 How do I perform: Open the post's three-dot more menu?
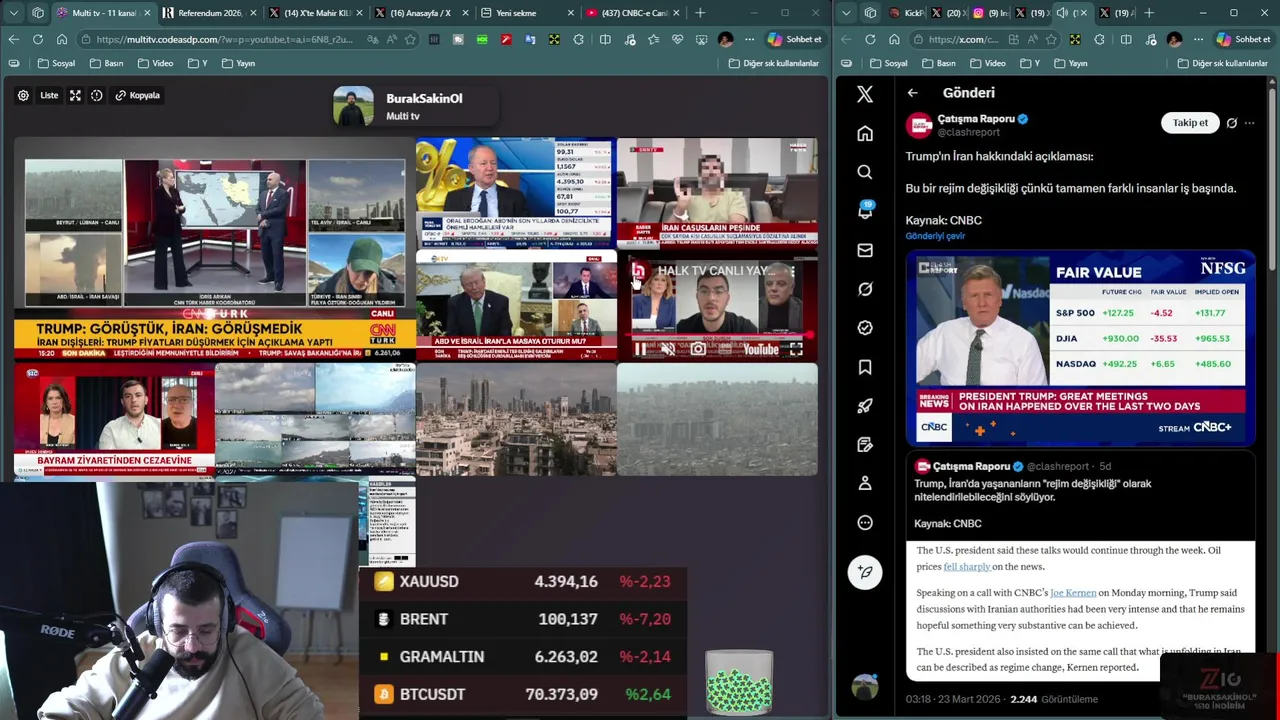coord(1249,123)
